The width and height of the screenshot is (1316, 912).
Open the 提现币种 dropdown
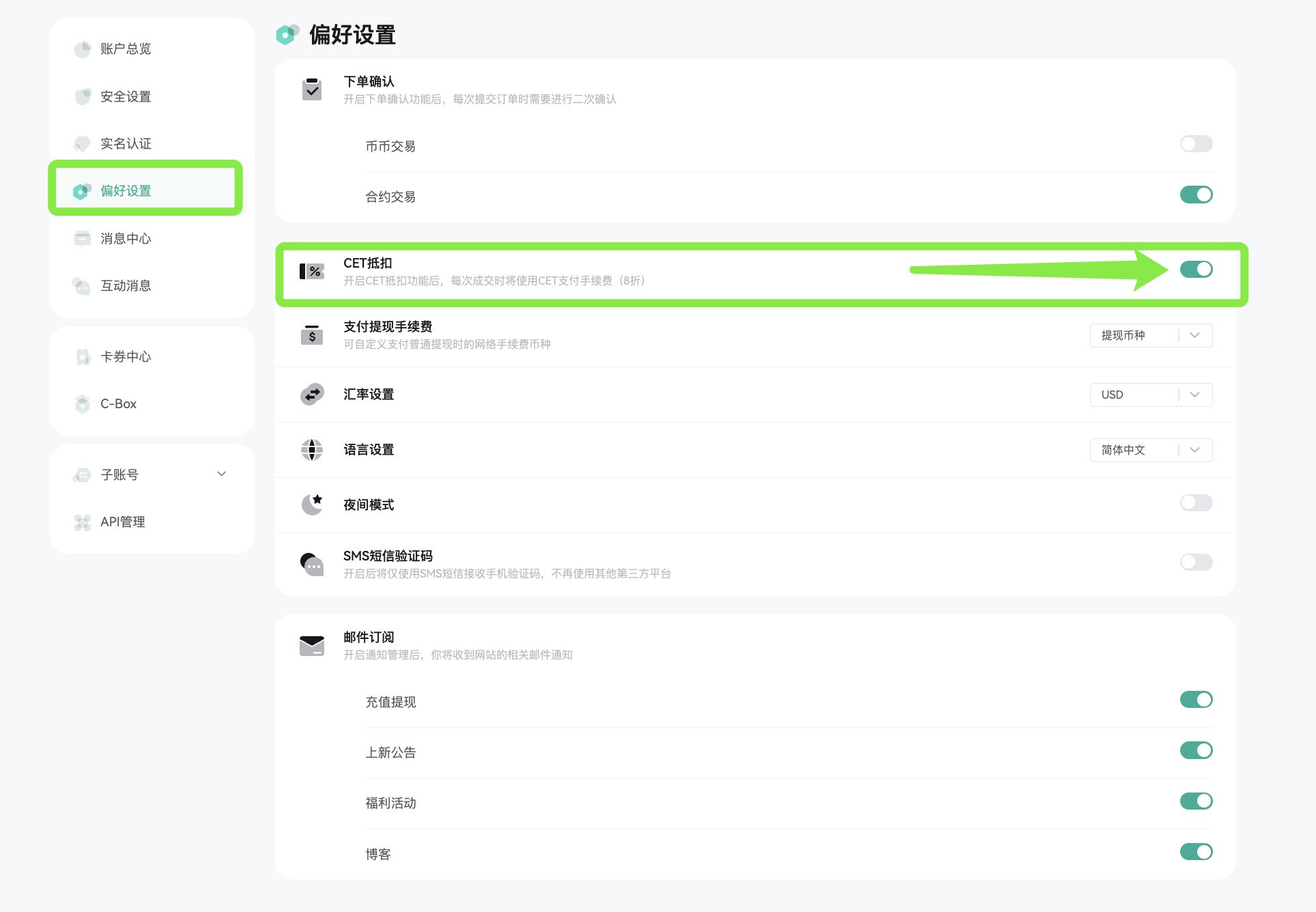point(1151,335)
